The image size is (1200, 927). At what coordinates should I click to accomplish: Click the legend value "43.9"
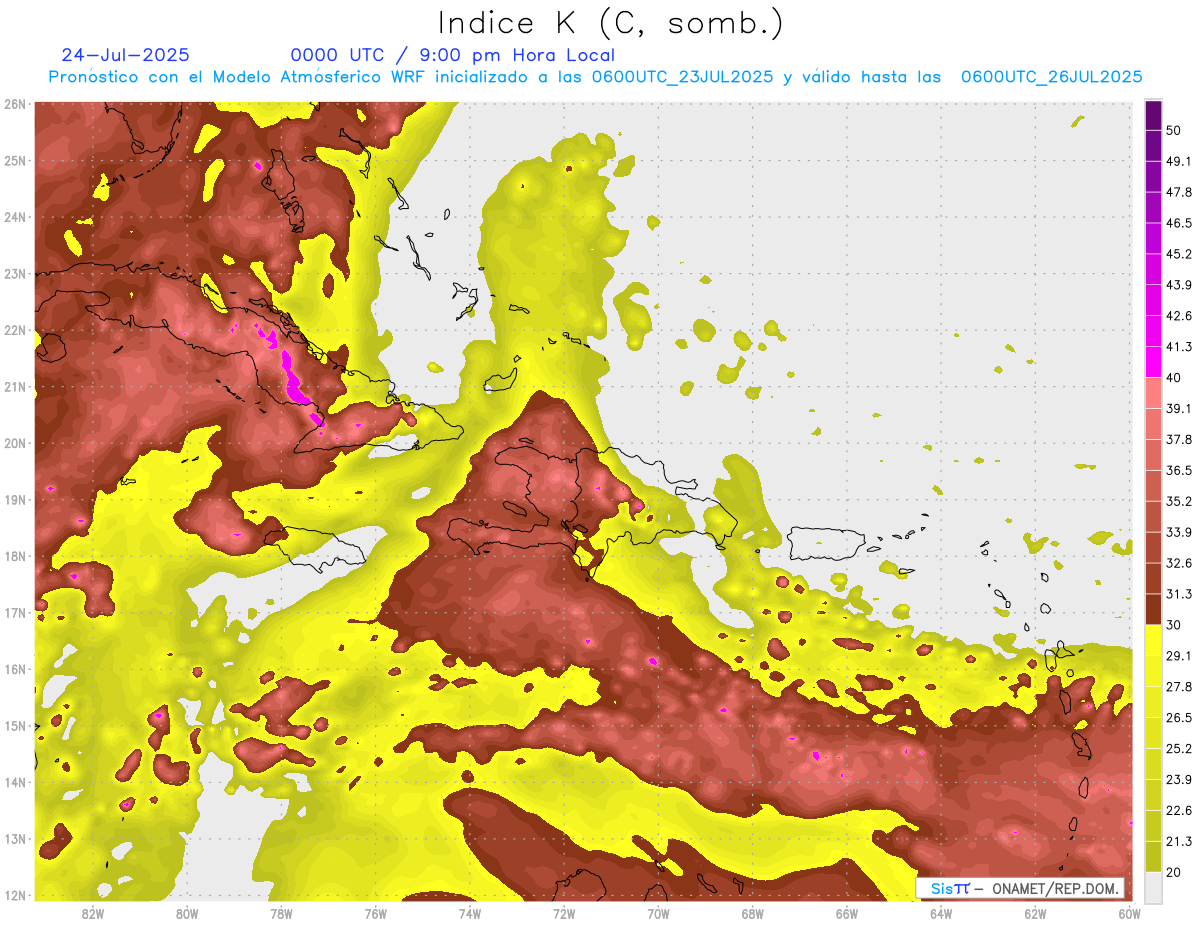[x=1178, y=285]
